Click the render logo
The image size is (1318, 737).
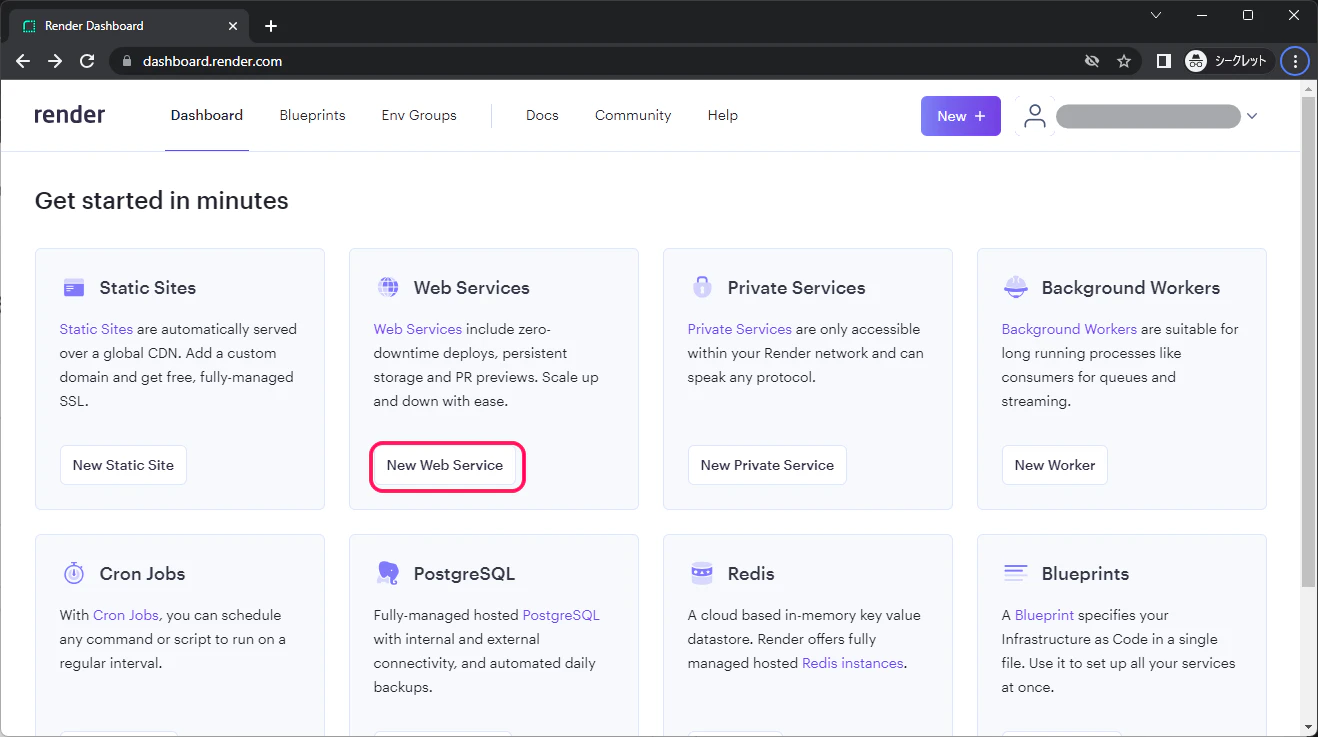[x=69, y=115]
